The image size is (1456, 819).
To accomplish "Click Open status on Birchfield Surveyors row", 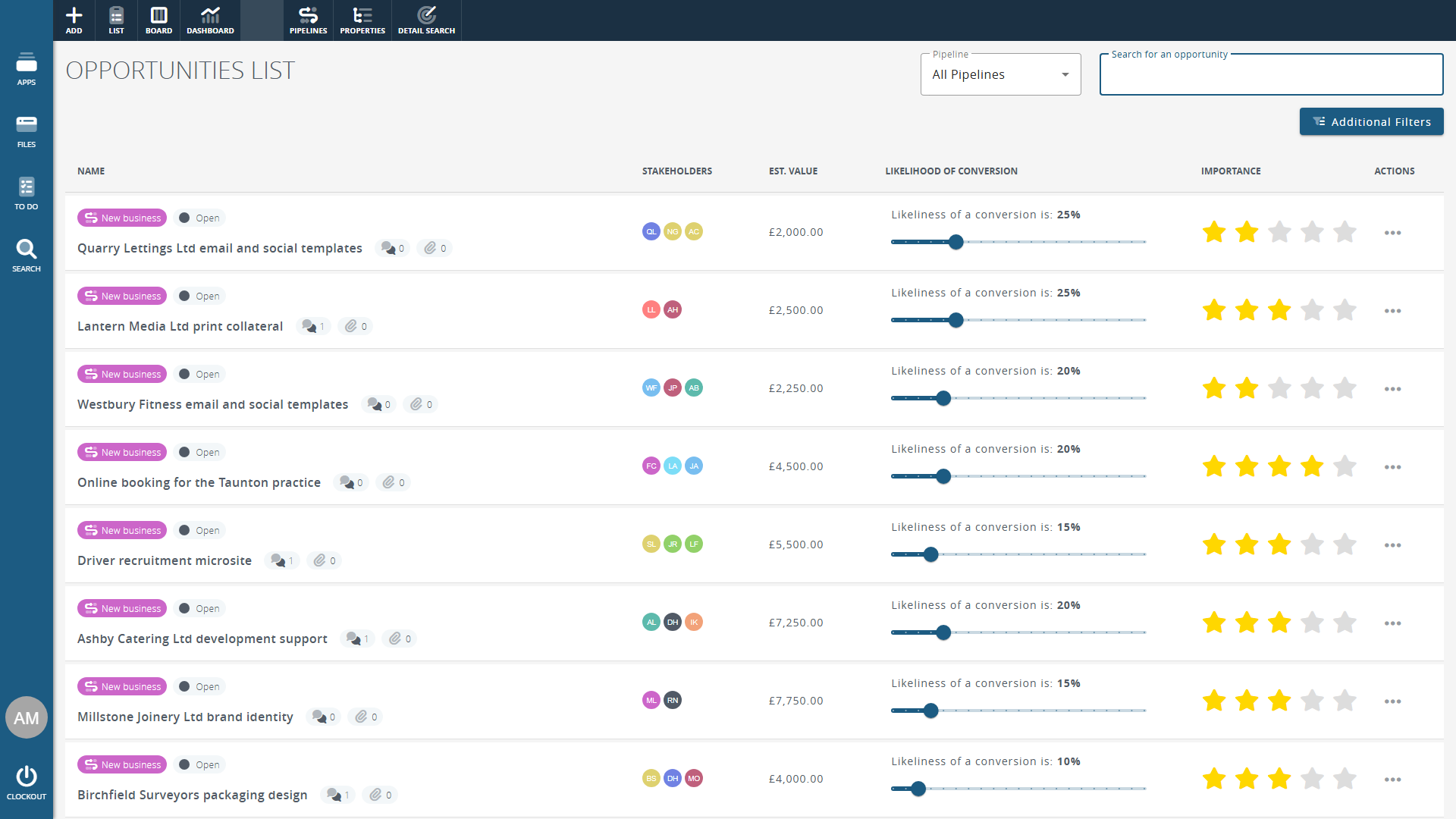I will (199, 764).
